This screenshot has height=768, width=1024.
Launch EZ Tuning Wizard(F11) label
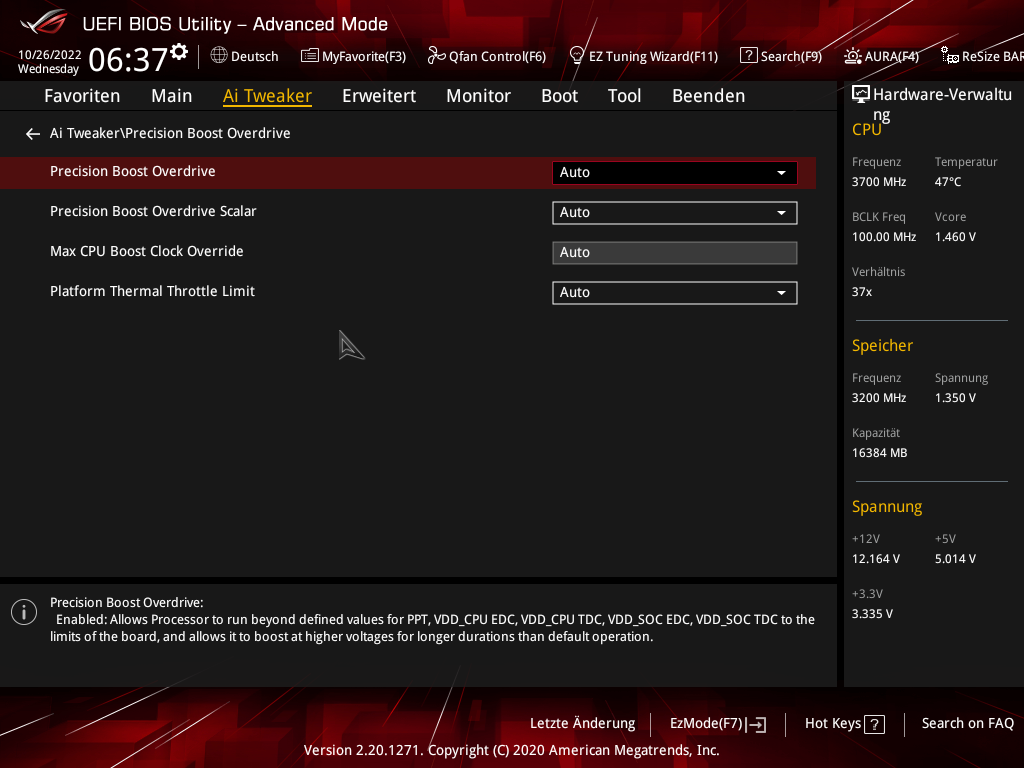click(653, 57)
